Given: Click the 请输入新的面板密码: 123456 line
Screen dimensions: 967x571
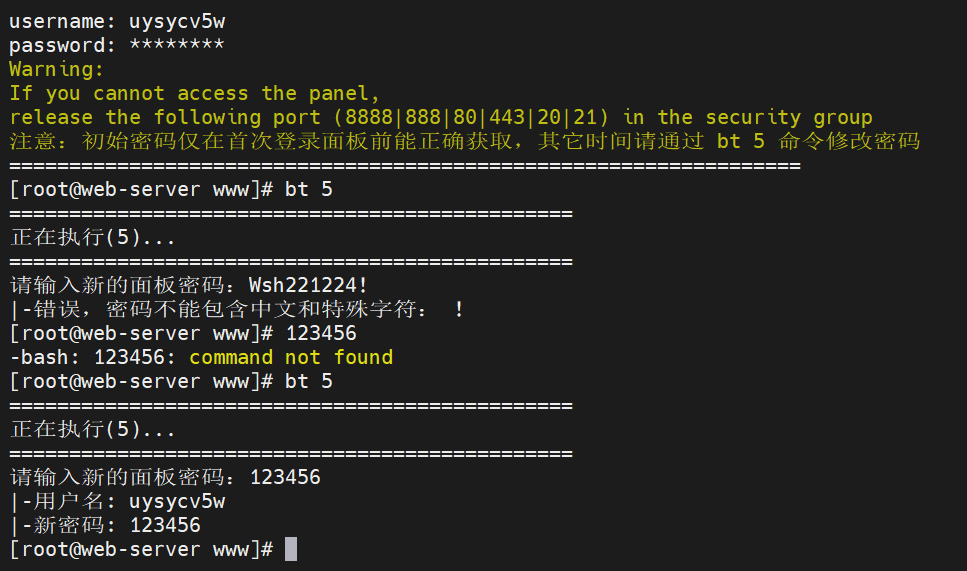Looking at the screenshot, I should click(165, 477).
